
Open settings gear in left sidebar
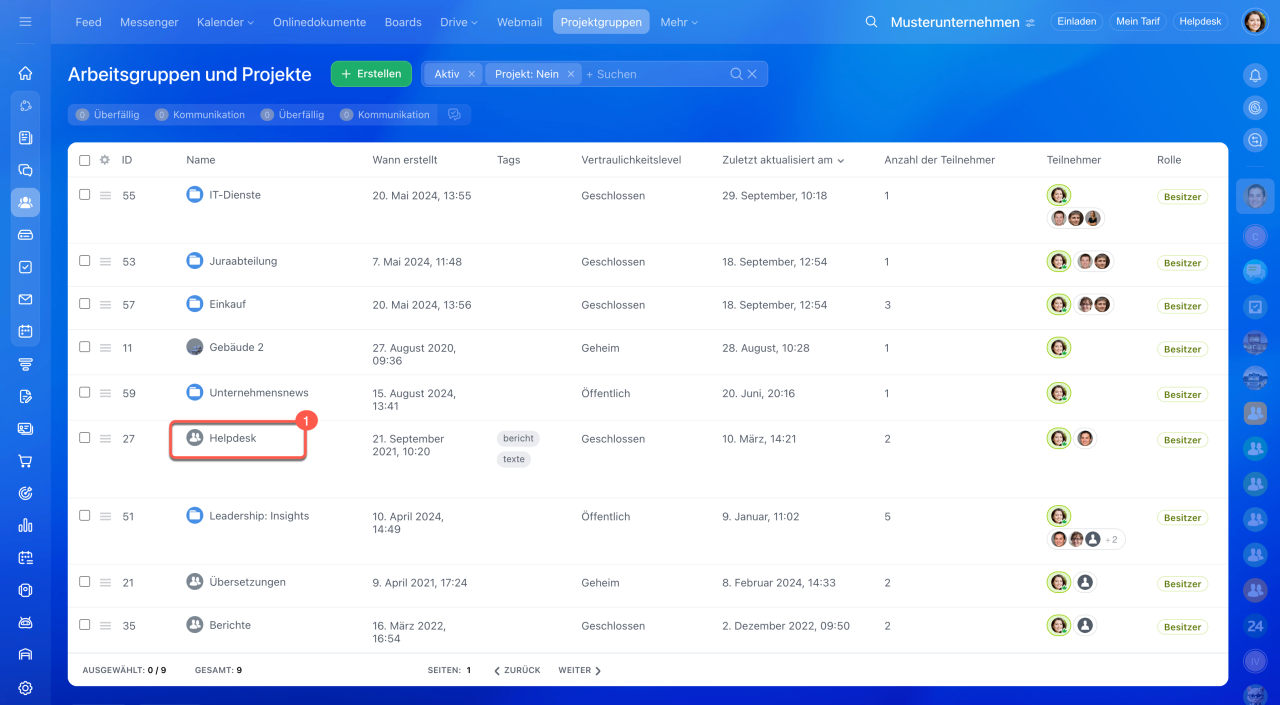26,688
